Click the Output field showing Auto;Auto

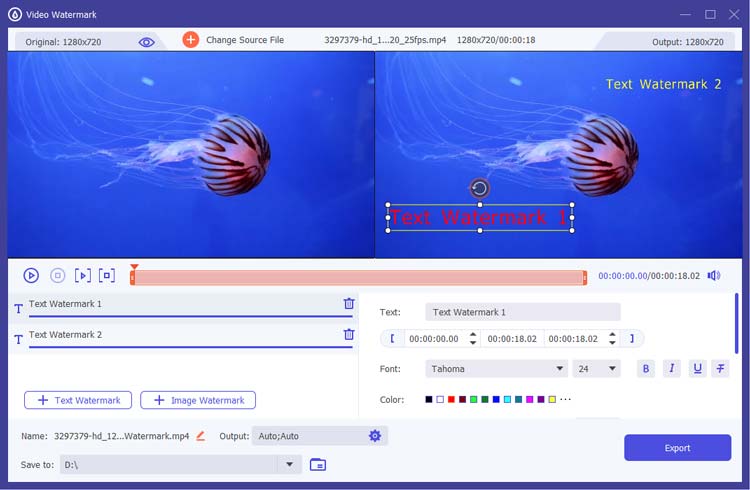[x=320, y=436]
